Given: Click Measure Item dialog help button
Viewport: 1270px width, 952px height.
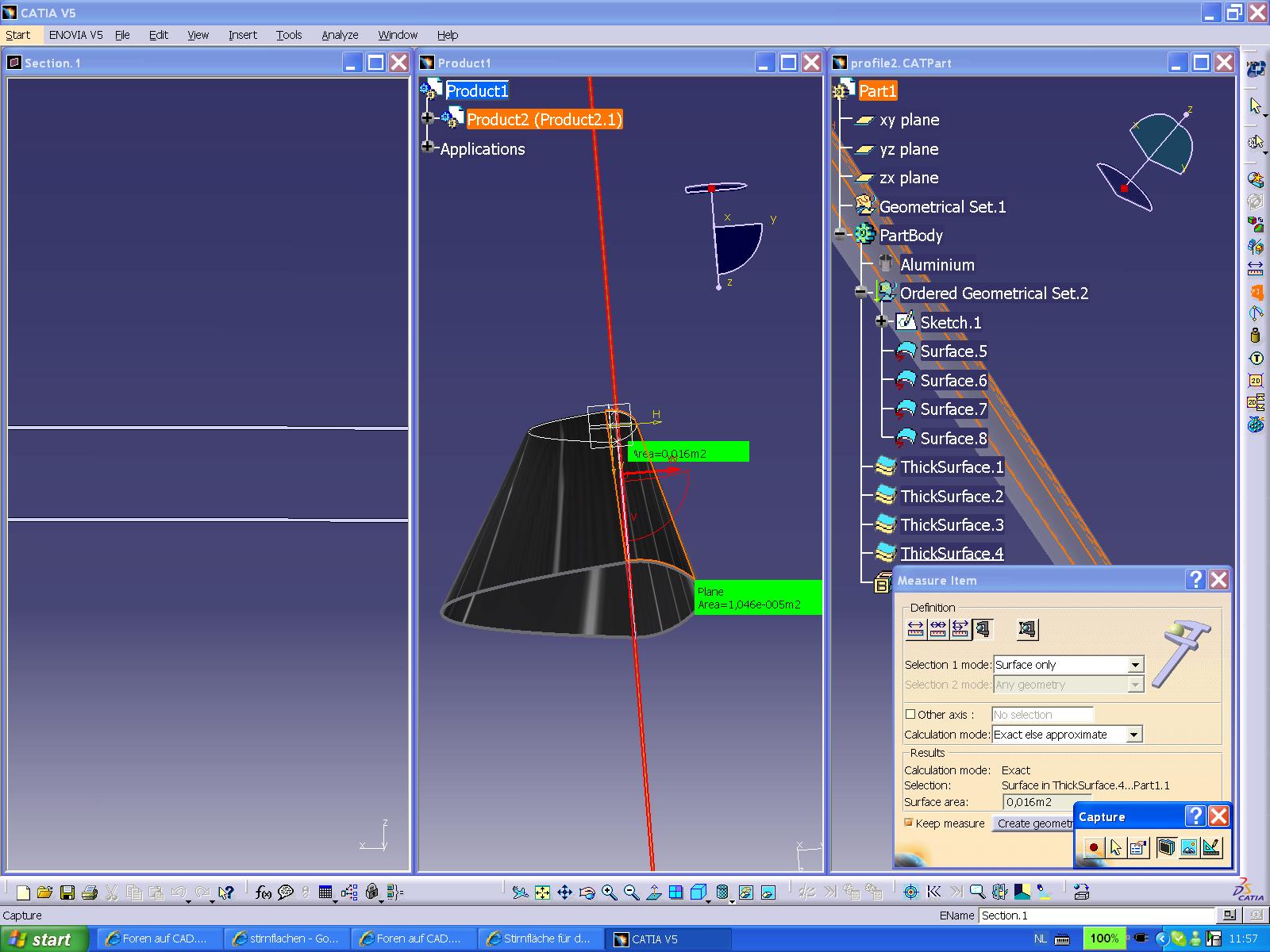Looking at the screenshot, I should point(1196,580).
